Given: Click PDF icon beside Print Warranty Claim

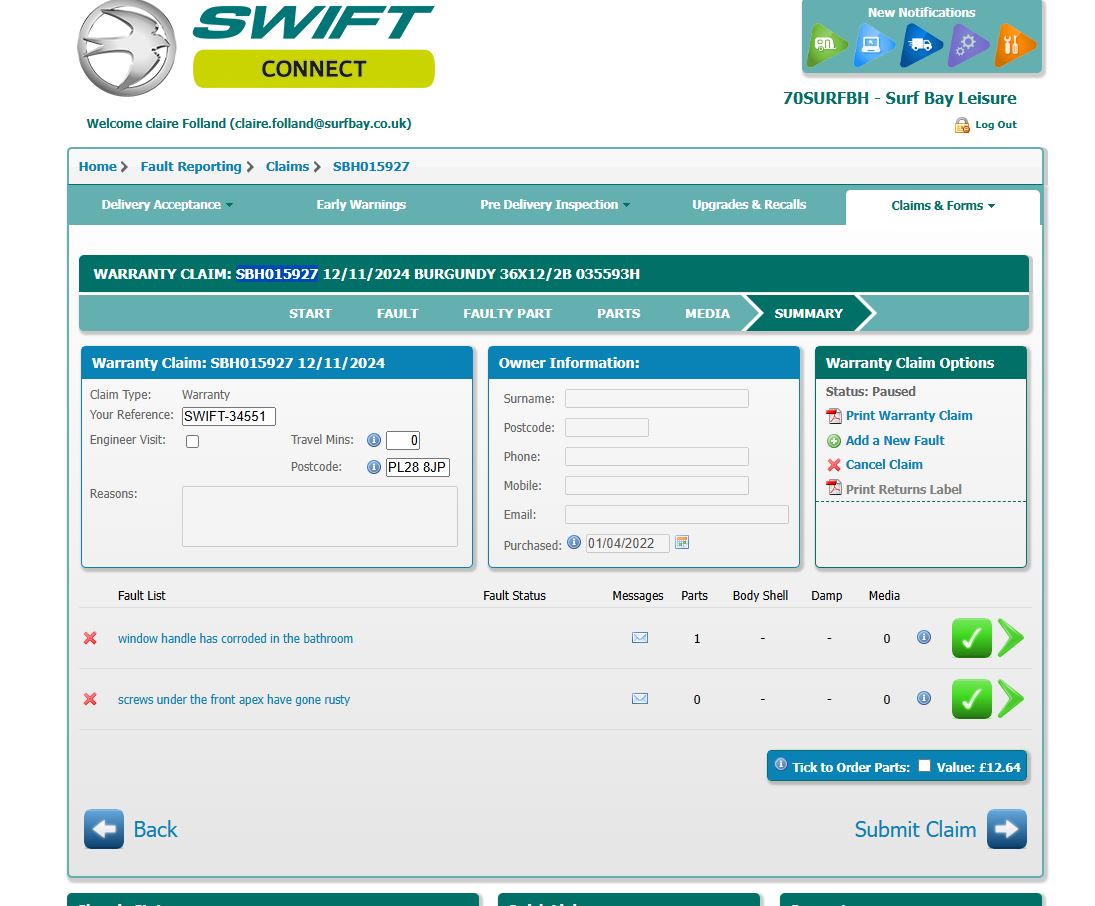Looking at the screenshot, I should pos(834,416).
